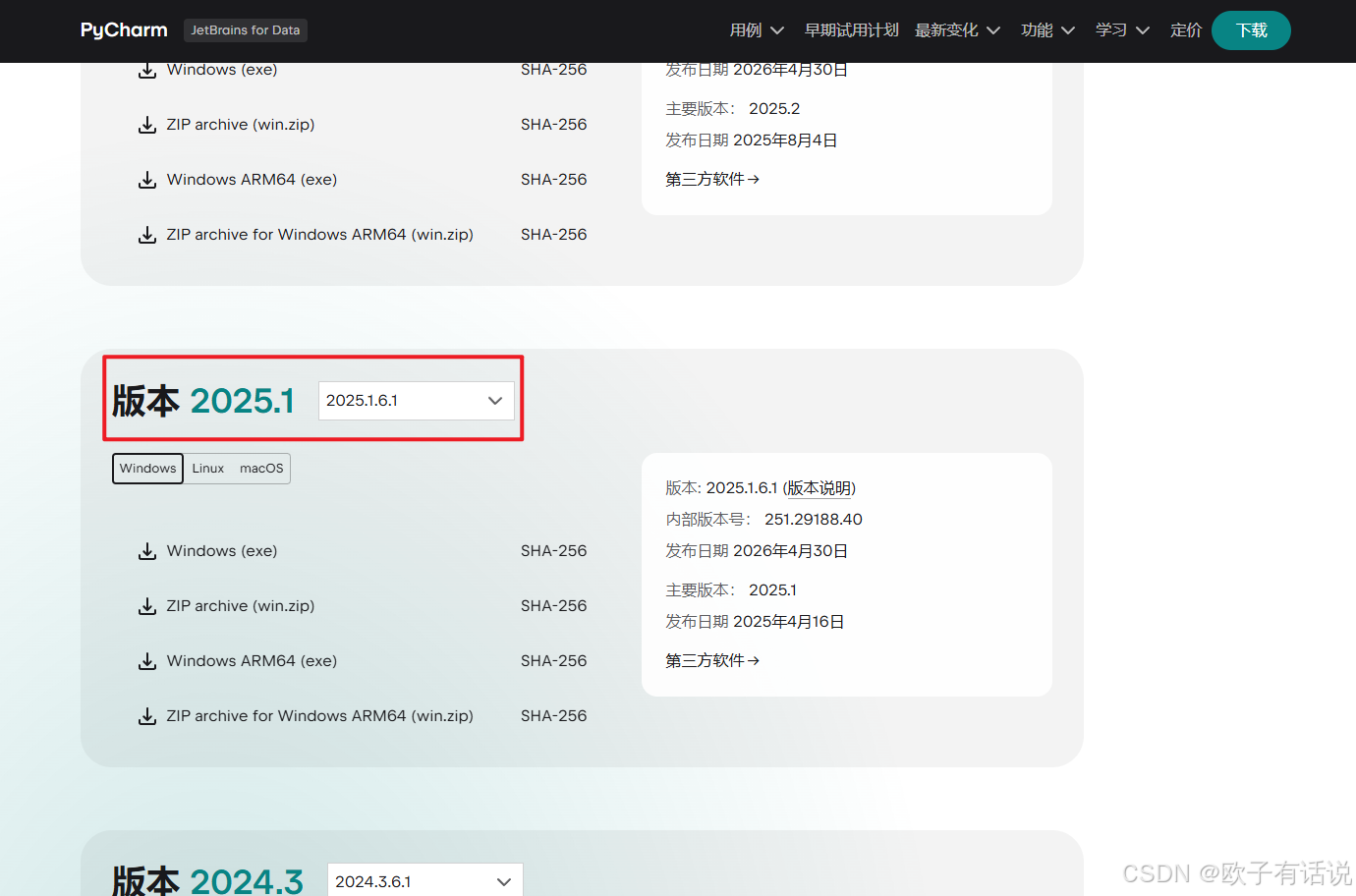
Task: Download Windows (exe) for version 2025.1
Action: point(222,551)
